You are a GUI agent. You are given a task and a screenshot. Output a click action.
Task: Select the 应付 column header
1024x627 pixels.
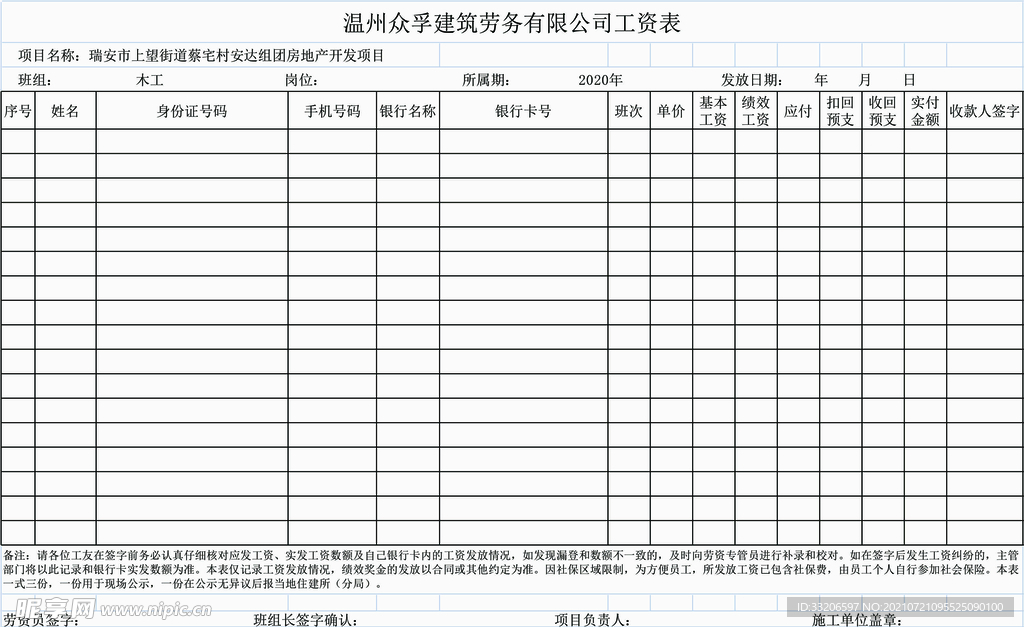(x=798, y=110)
